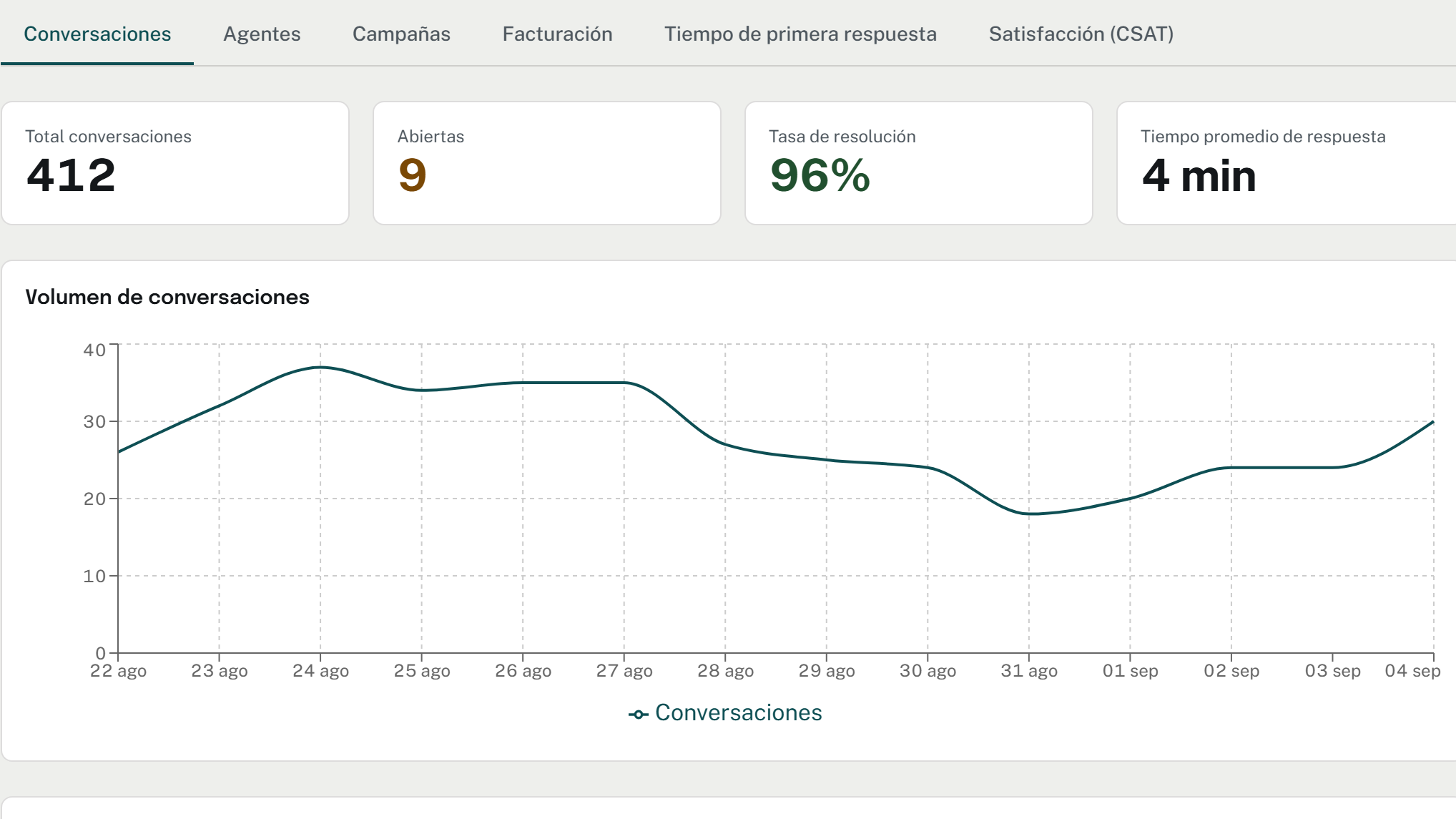Click the Abiertas value 9
Image resolution: width=1456 pixels, height=819 pixels.
413,175
